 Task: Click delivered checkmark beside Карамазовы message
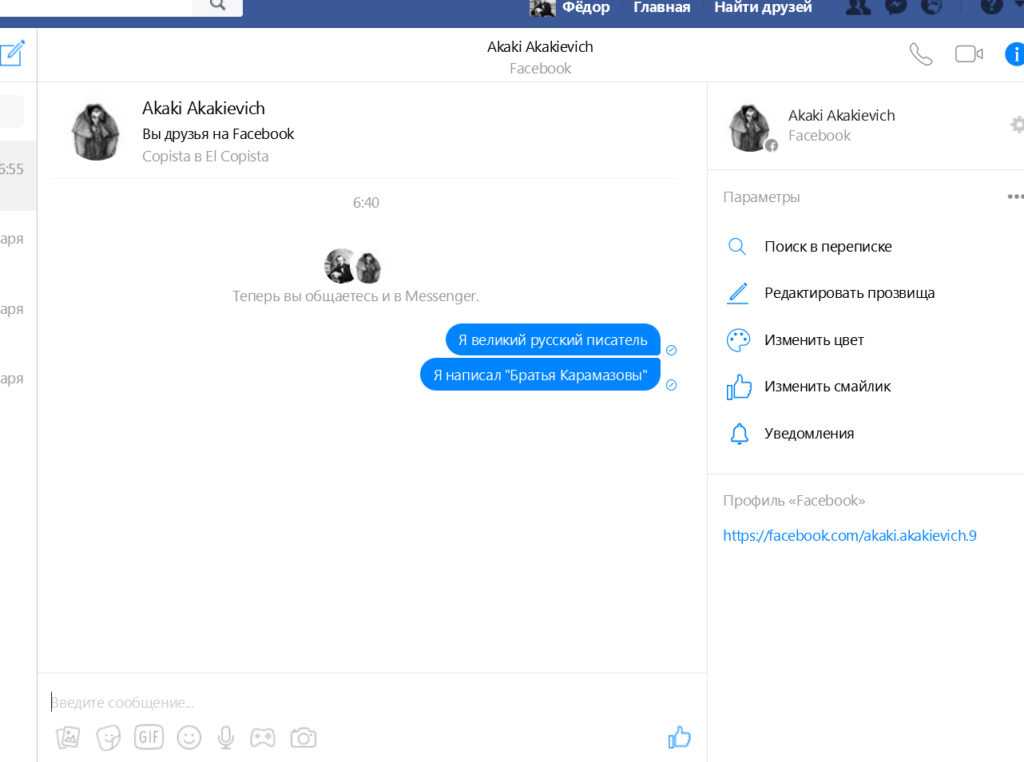pos(671,385)
